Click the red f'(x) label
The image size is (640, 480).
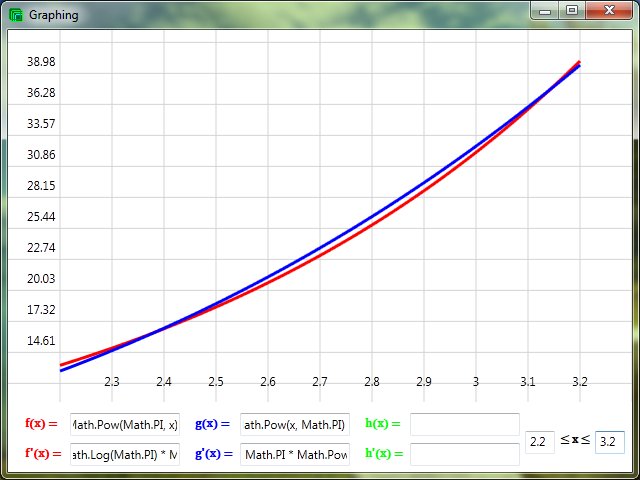click(x=43, y=455)
